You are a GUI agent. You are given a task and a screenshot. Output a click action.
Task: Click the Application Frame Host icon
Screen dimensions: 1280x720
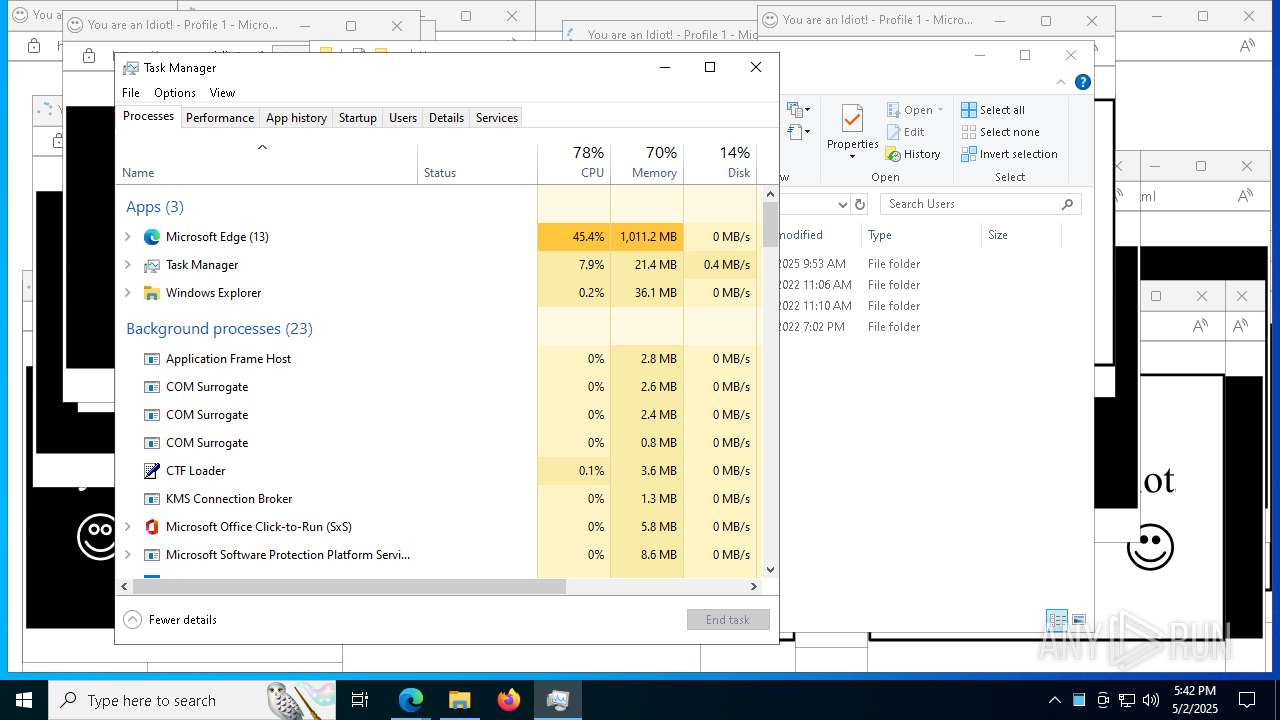click(x=152, y=359)
